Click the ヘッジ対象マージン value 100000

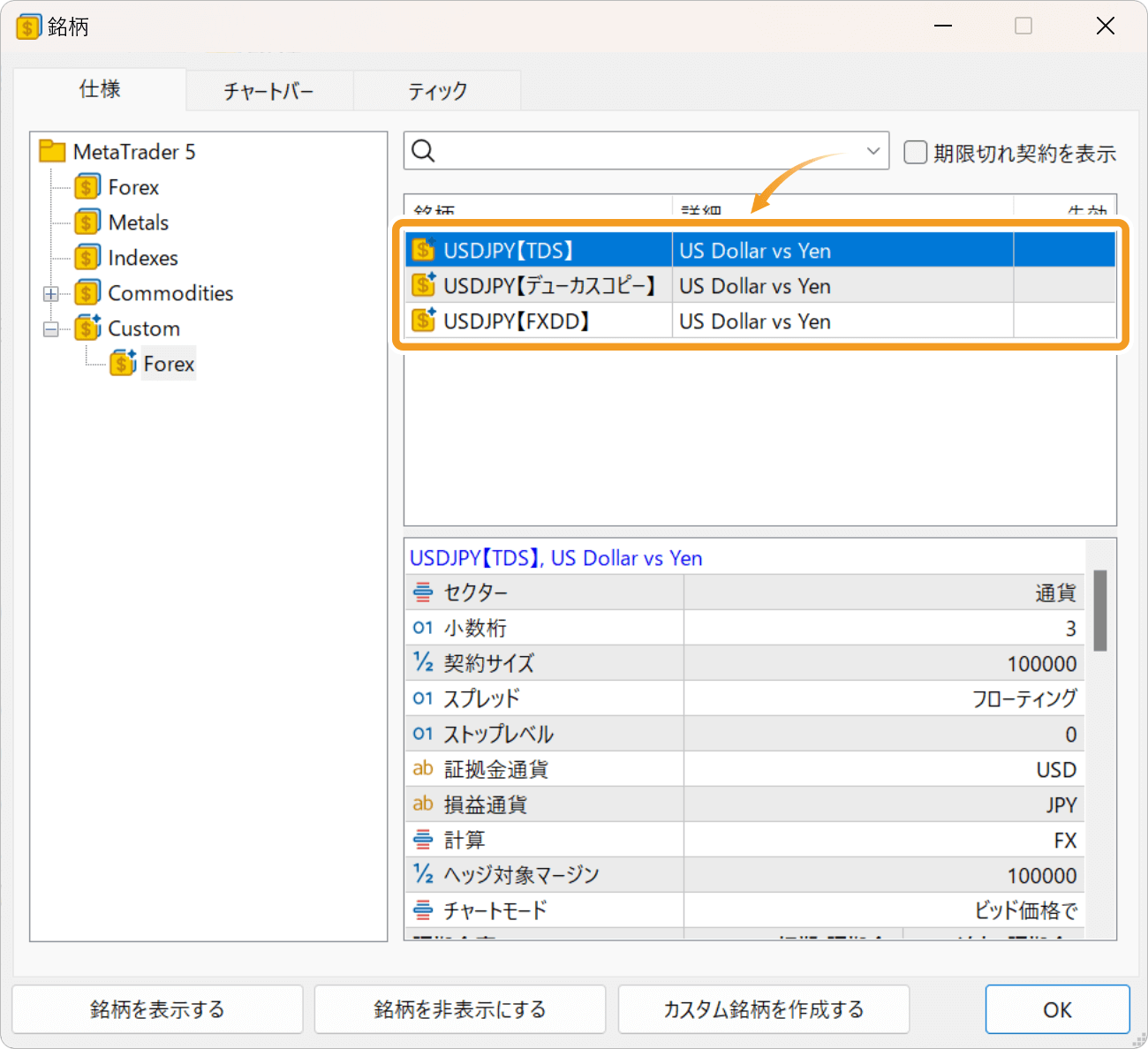[x=1042, y=876]
